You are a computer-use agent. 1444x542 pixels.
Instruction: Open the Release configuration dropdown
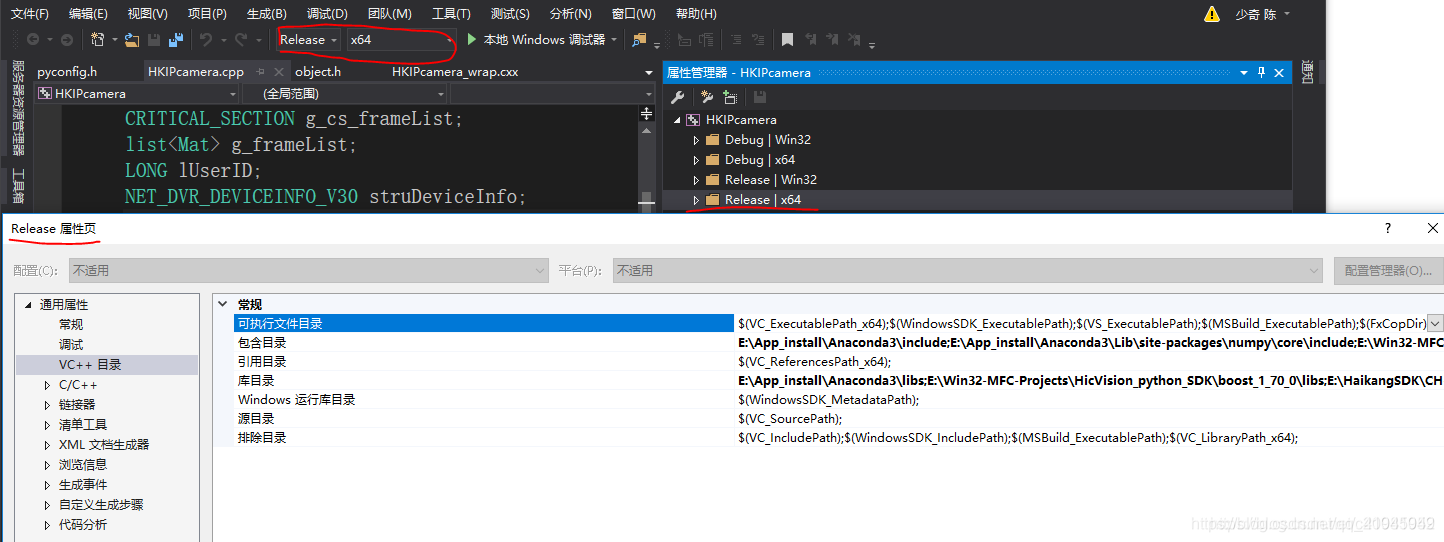[x=310, y=40]
